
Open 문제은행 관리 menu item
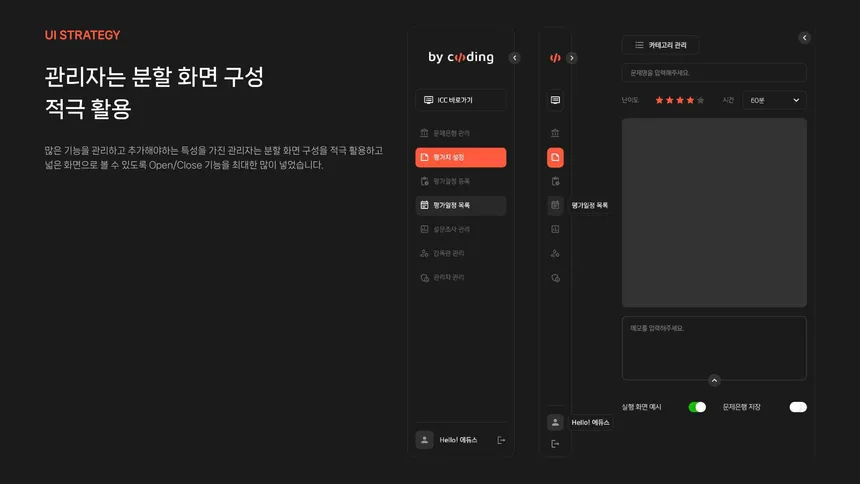[461, 133]
